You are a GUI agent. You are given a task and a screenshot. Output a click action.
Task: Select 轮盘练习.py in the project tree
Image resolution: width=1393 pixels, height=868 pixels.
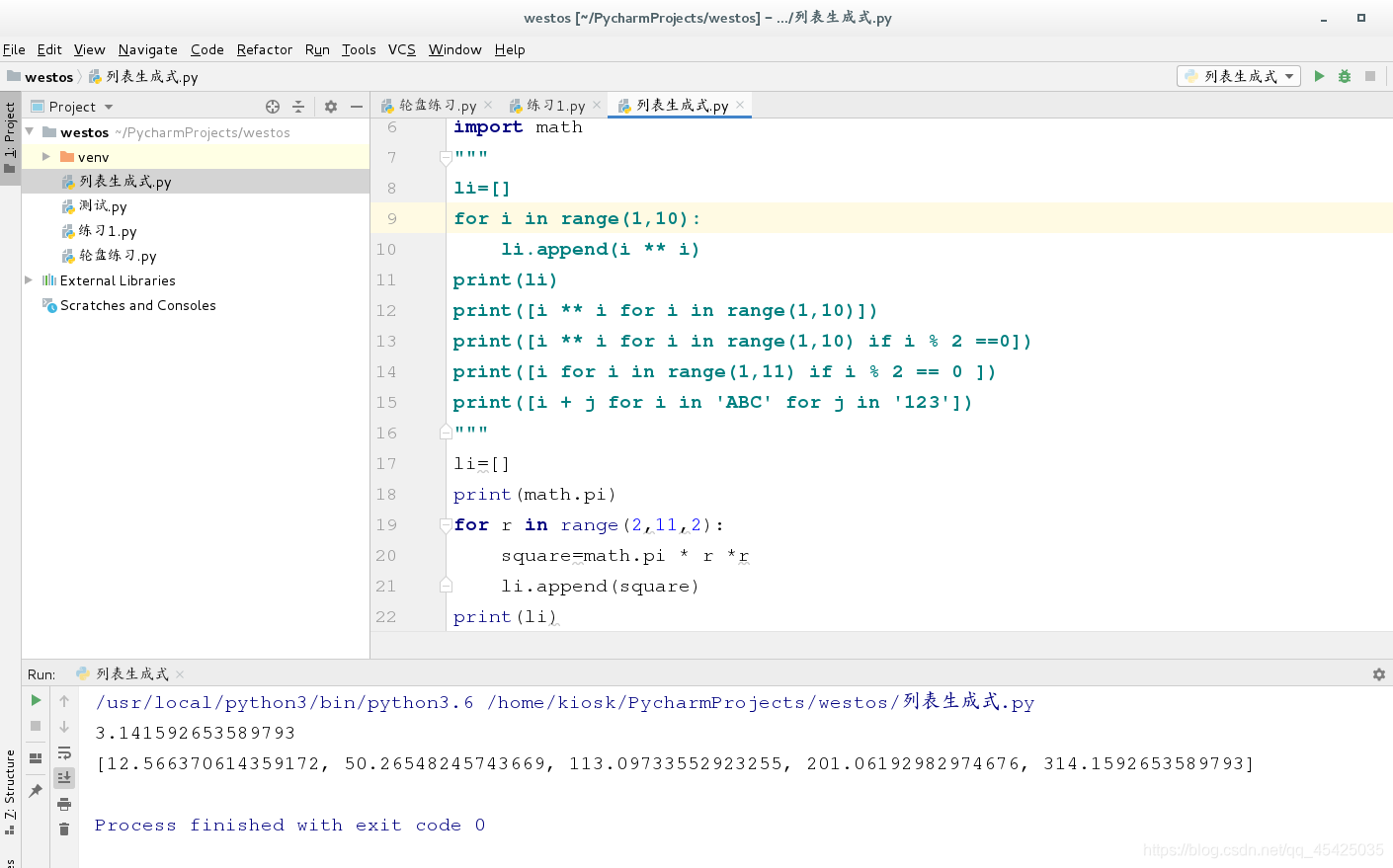[x=118, y=256]
